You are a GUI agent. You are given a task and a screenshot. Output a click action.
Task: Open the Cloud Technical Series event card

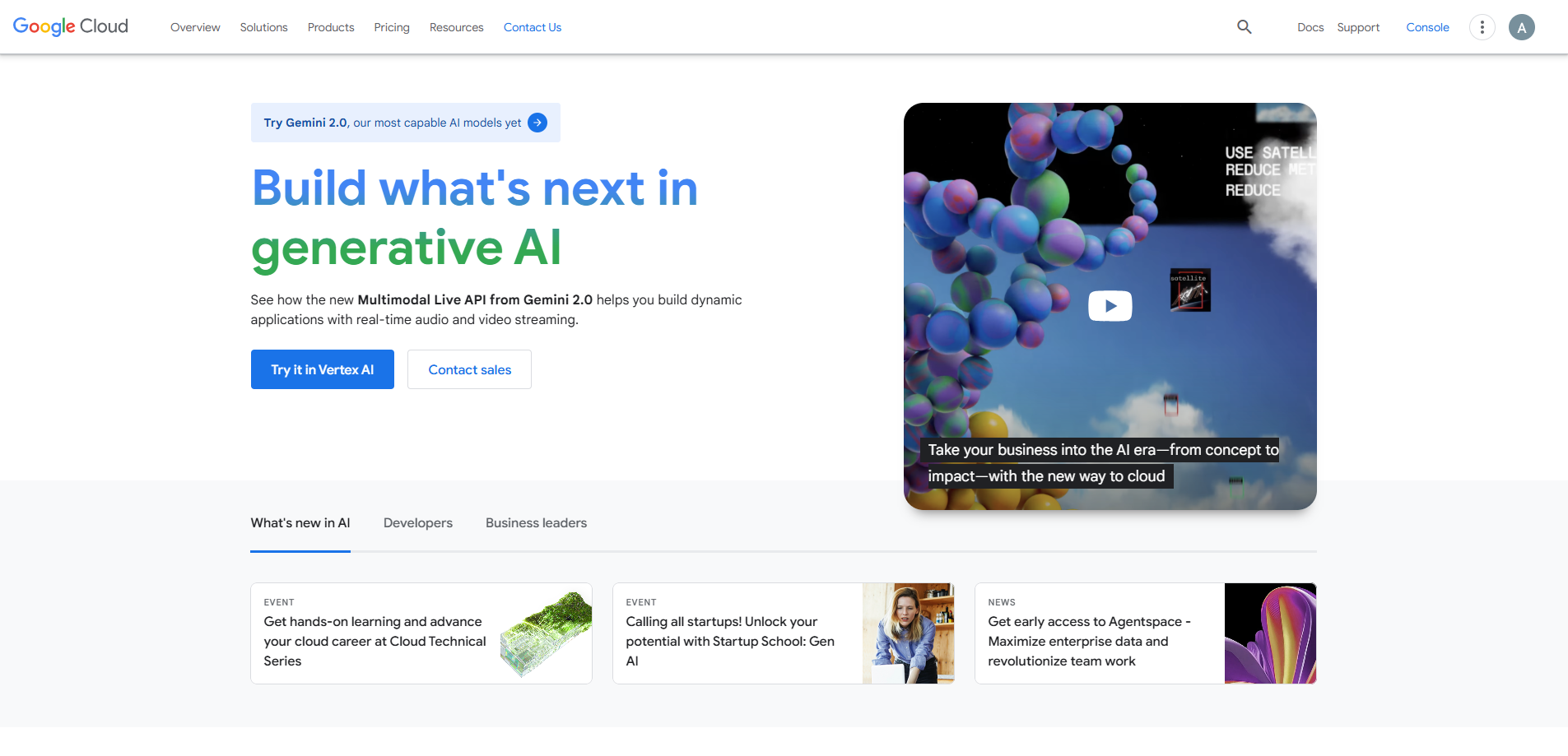click(x=421, y=633)
